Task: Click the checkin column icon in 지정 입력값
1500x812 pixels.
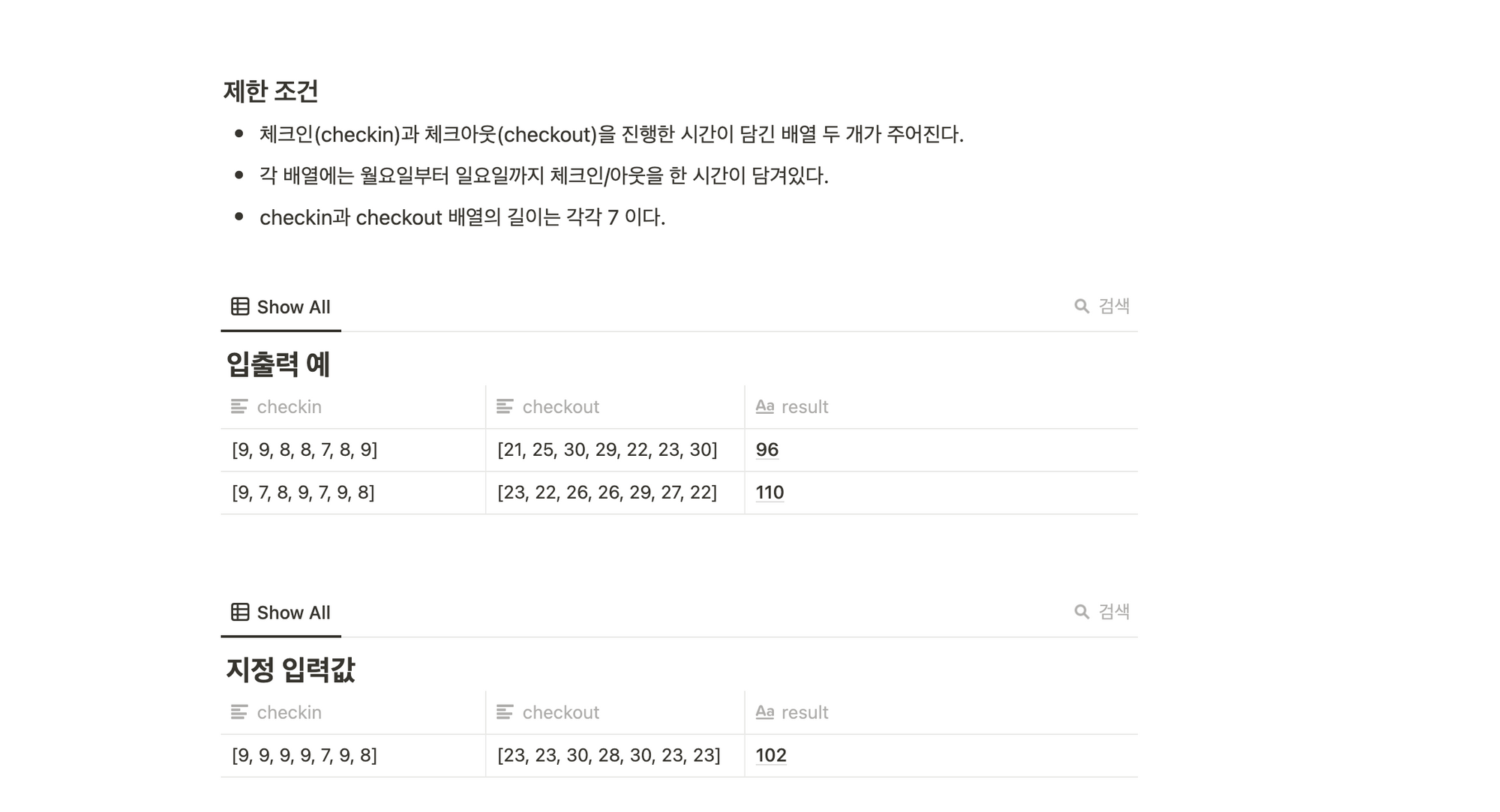Action: coord(239,712)
